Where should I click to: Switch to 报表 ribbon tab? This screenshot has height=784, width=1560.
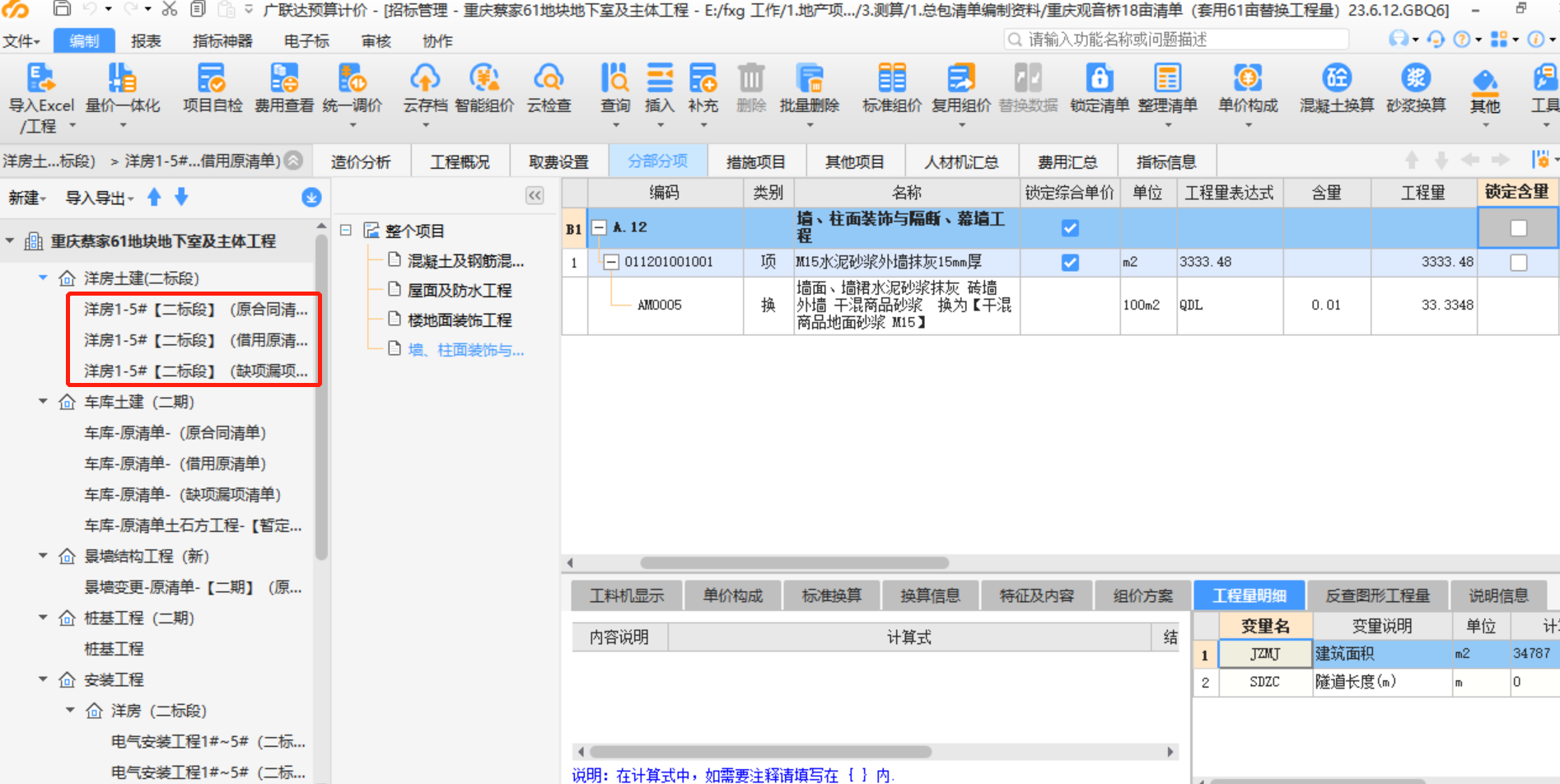[146, 40]
